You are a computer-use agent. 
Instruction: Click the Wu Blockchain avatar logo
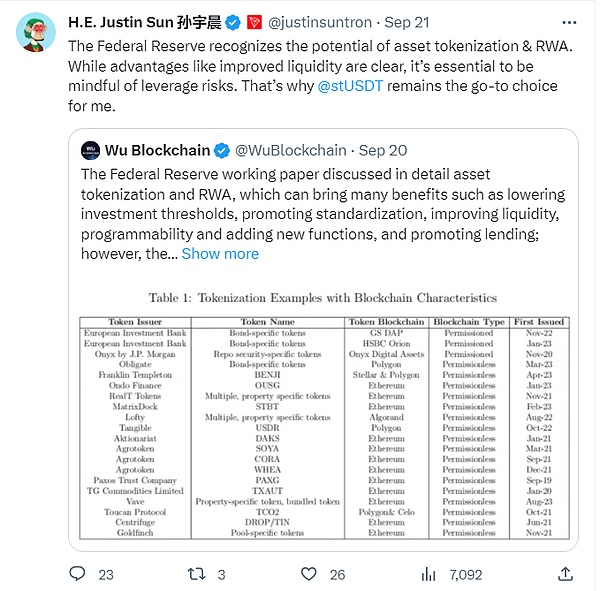tap(90, 151)
